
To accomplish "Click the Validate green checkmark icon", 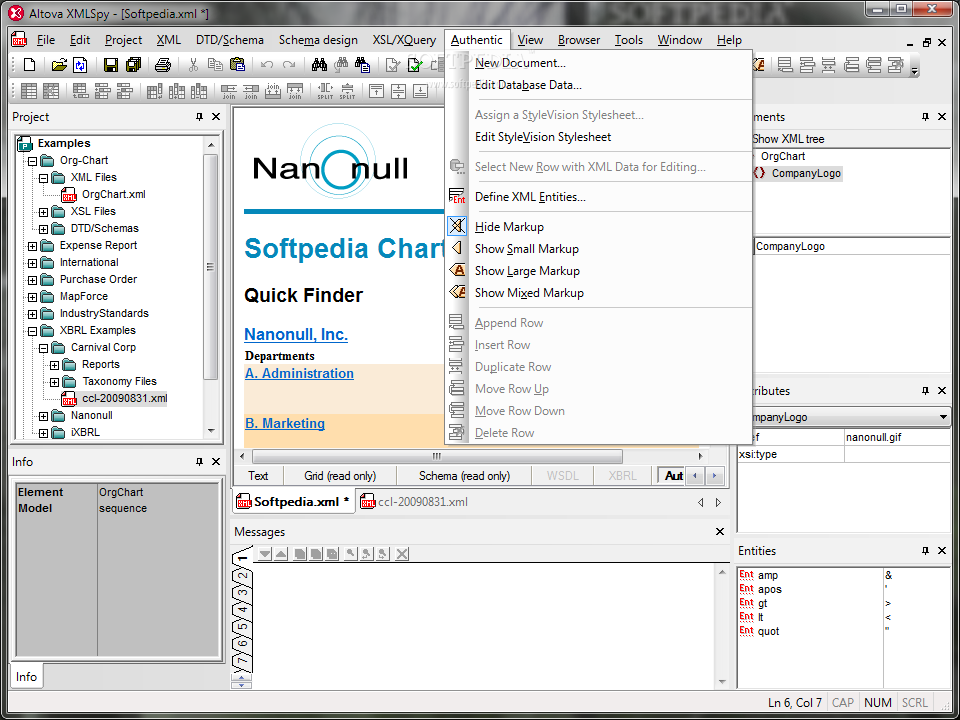I will 415,65.
